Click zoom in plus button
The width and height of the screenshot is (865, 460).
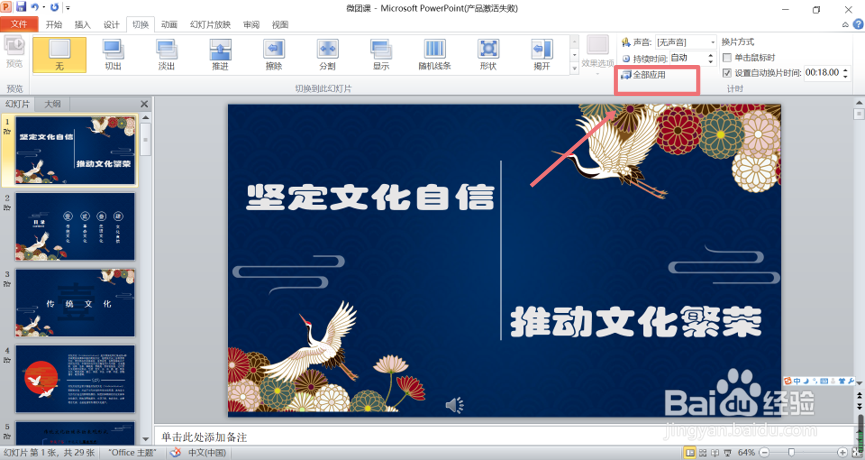click(x=842, y=452)
